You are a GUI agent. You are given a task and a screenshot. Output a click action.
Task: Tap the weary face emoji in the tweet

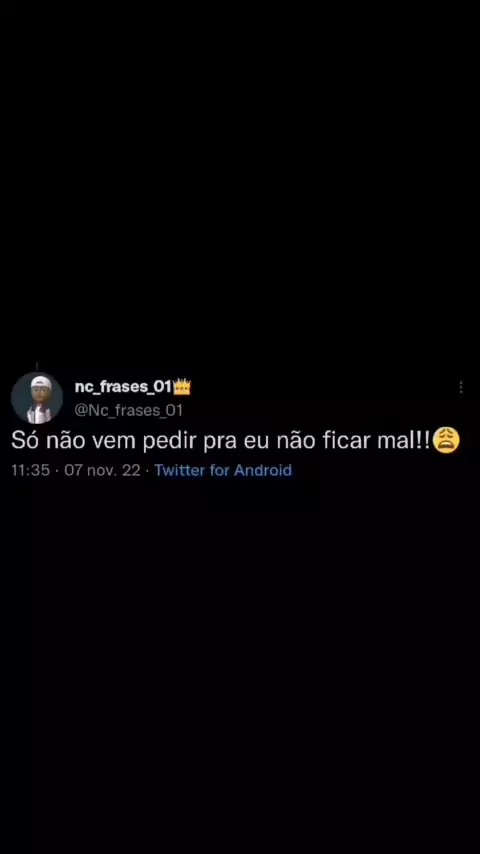click(446, 441)
